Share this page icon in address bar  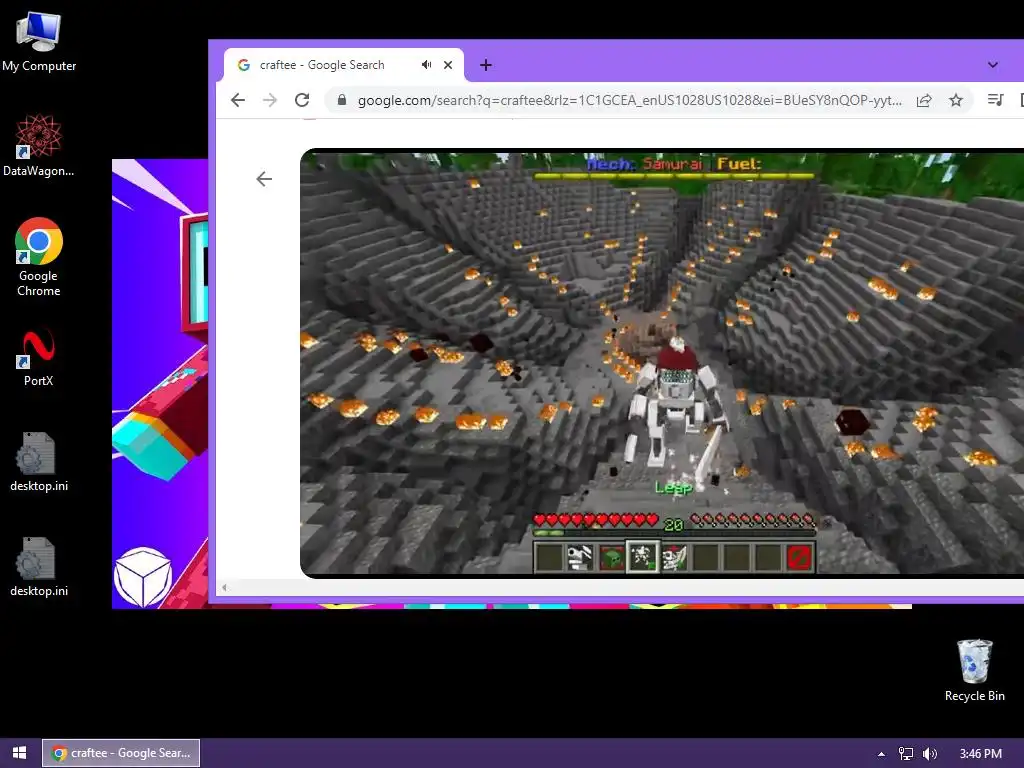coord(924,100)
